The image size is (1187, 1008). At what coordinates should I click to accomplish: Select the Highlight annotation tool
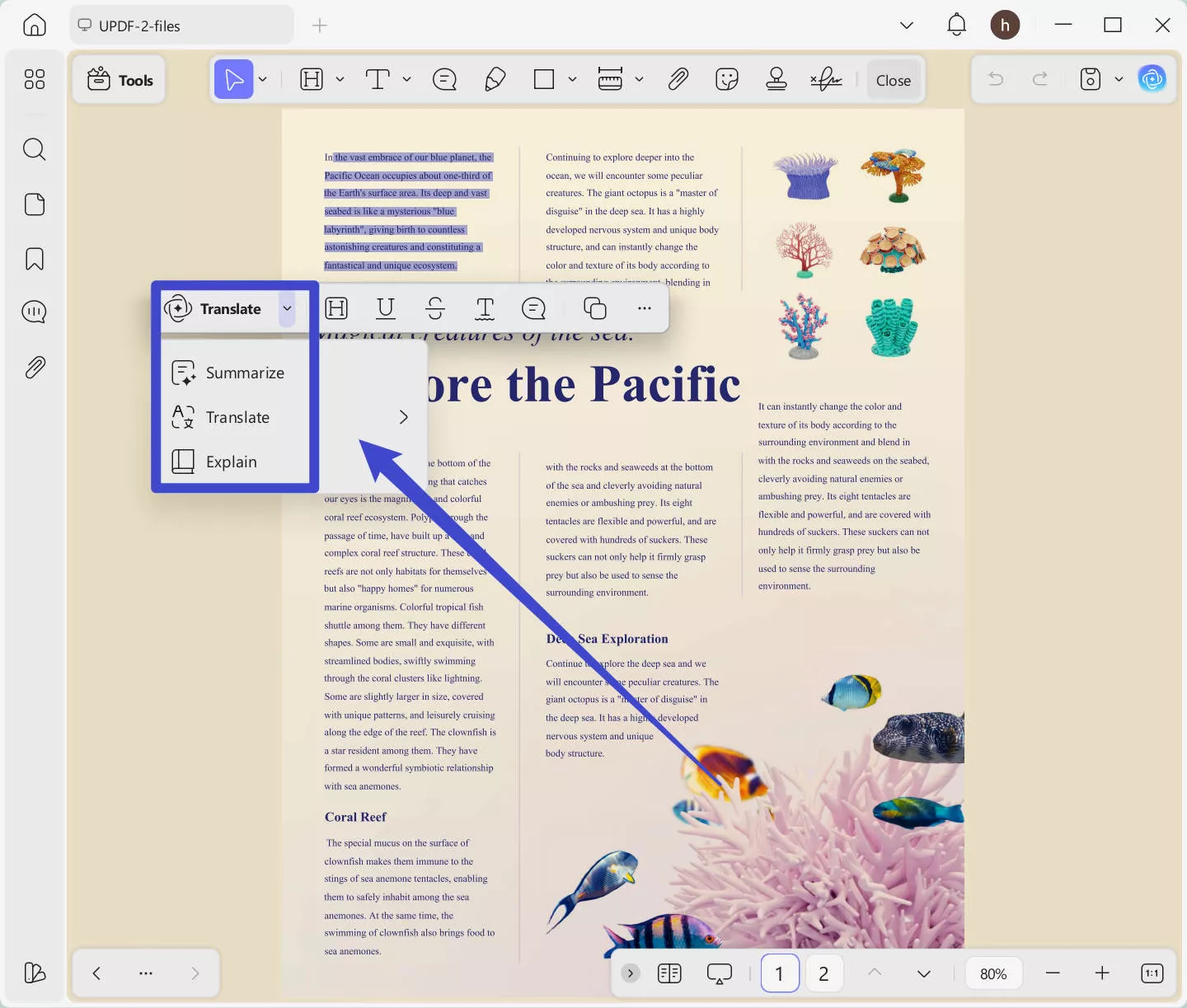[x=312, y=79]
